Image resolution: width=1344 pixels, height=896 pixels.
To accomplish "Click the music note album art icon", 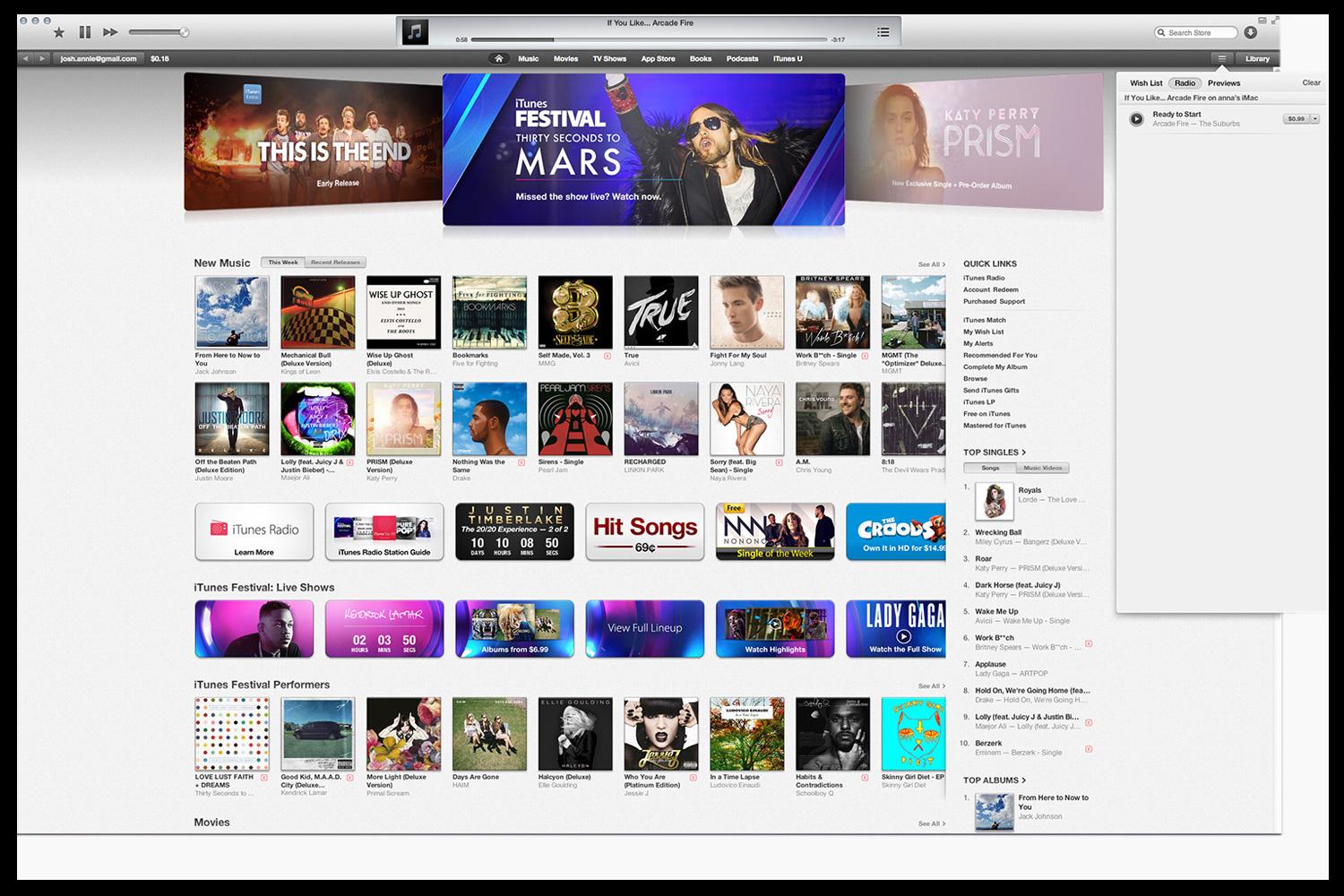I will [415, 33].
